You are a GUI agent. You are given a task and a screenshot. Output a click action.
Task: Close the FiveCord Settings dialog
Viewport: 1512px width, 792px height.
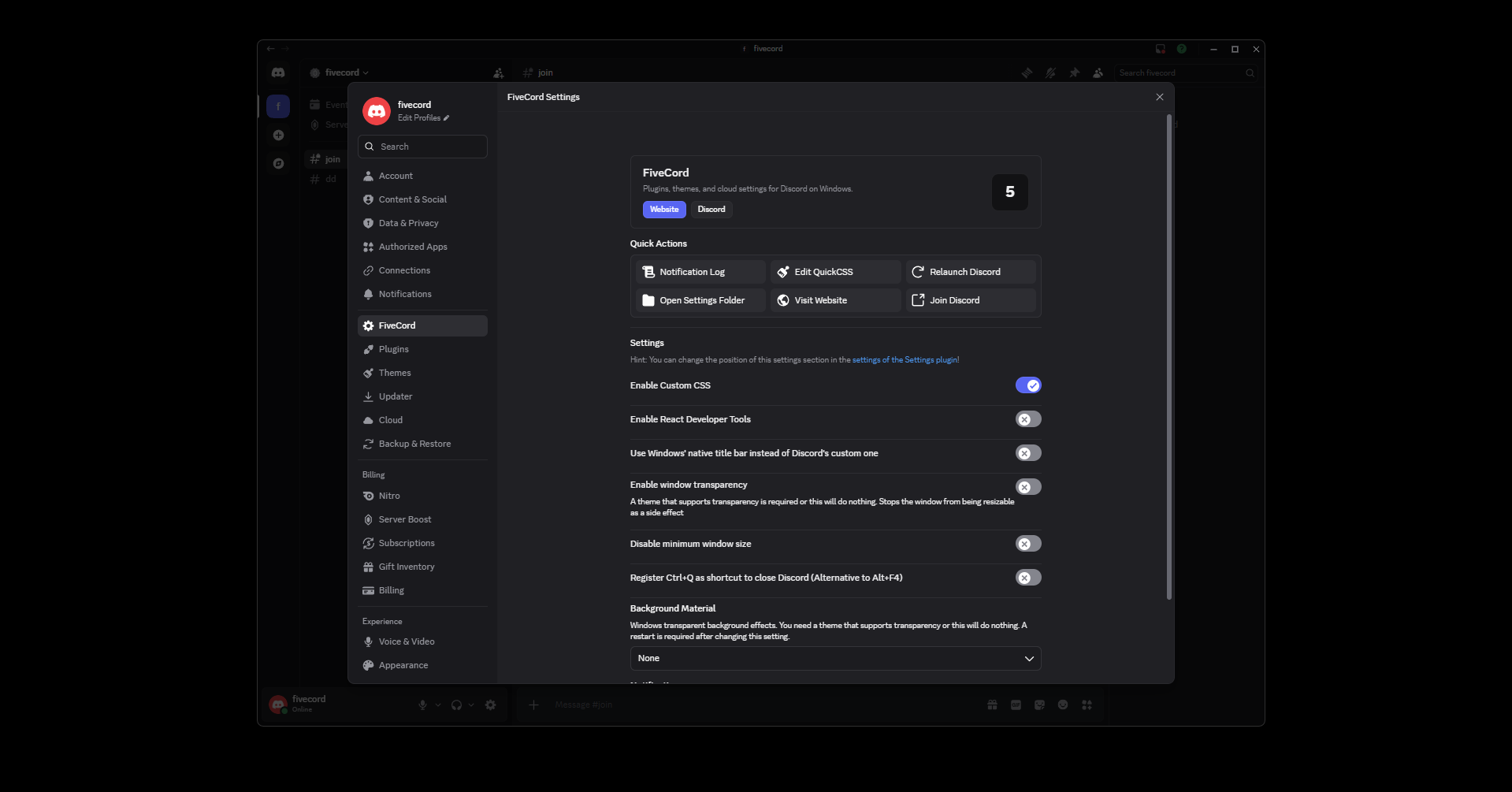[x=1159, y=97]
